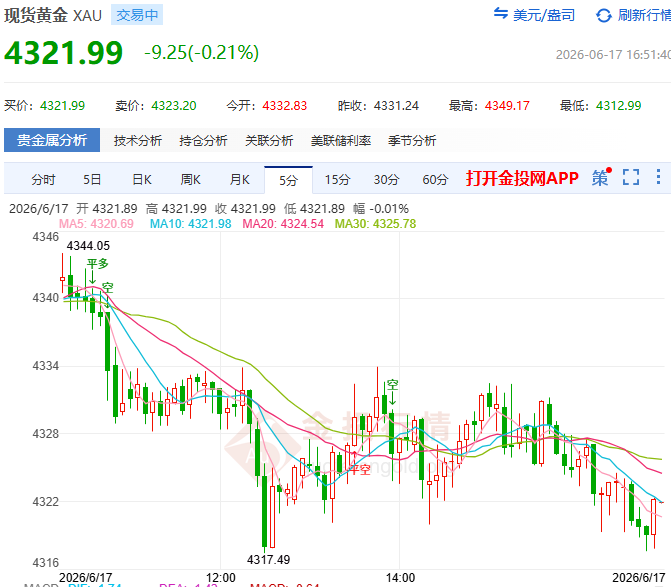This screenshot has height=587, width=671.
Task: Switch chart to 分时 view
Action: [x=43, y=180]
